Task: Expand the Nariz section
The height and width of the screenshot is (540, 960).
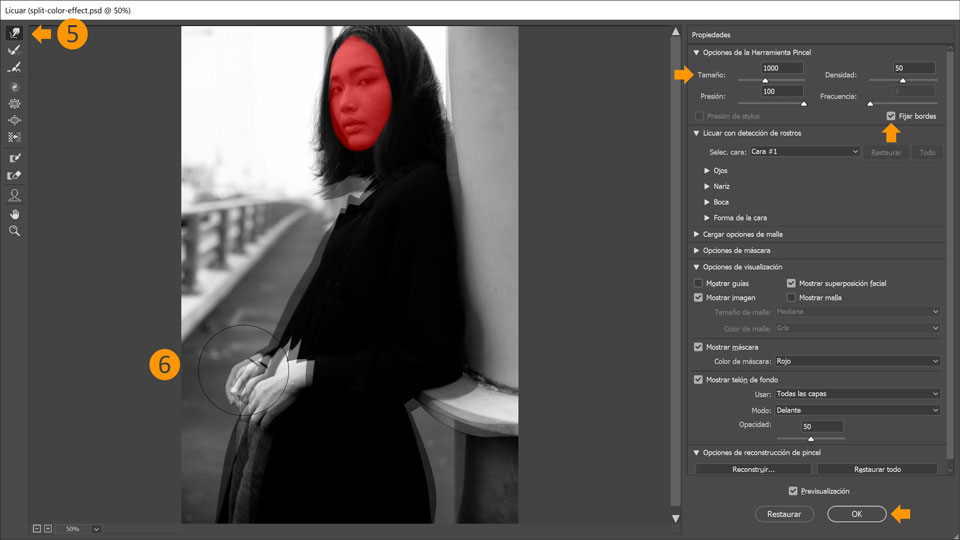Action: pyautogui.click(x=707, y=186)
